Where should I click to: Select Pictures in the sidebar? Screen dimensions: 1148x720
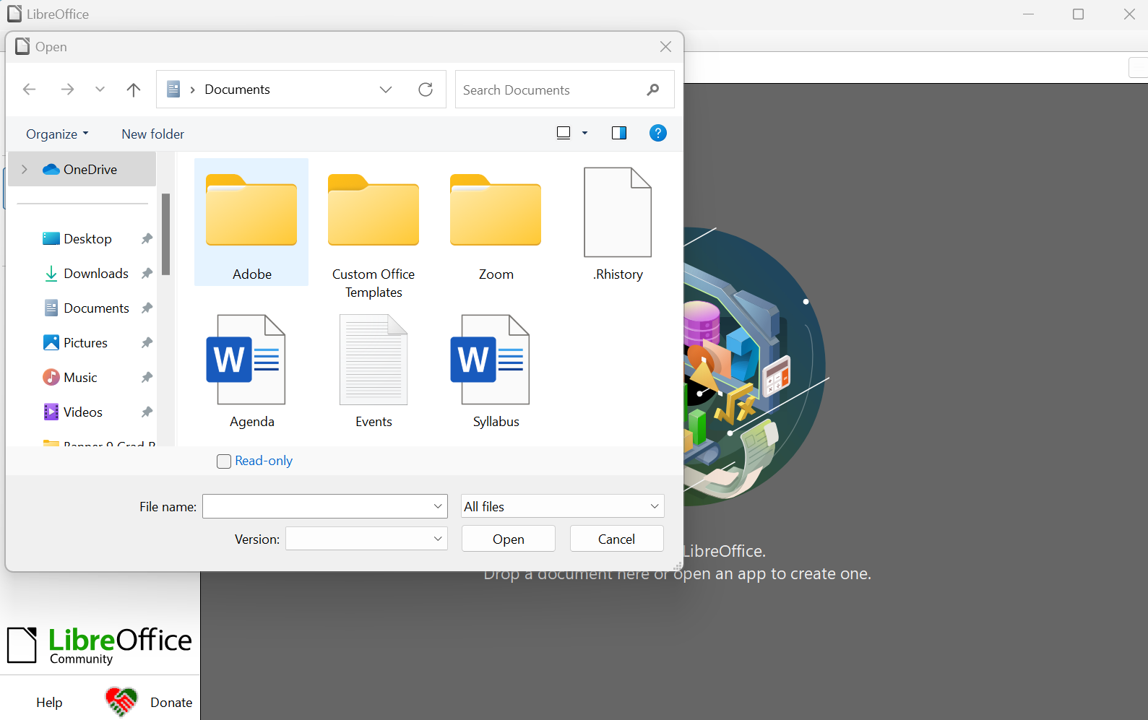pyautogui.click(x=86, y=342)
